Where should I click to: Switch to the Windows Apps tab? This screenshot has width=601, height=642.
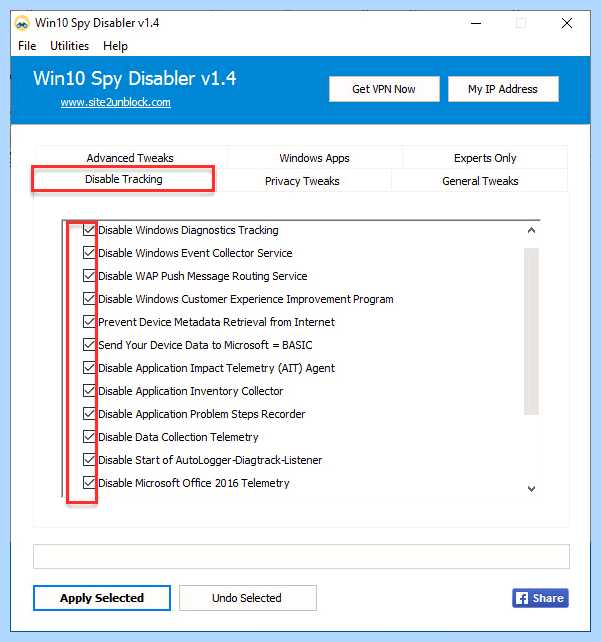point(314,158)
